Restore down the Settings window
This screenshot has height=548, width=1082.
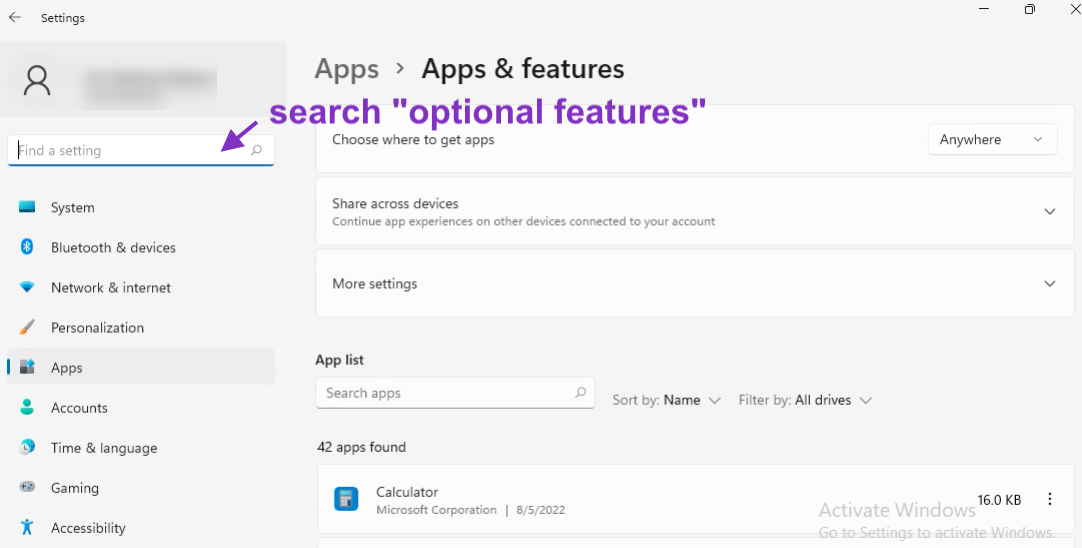click(x=1030, y=9)
